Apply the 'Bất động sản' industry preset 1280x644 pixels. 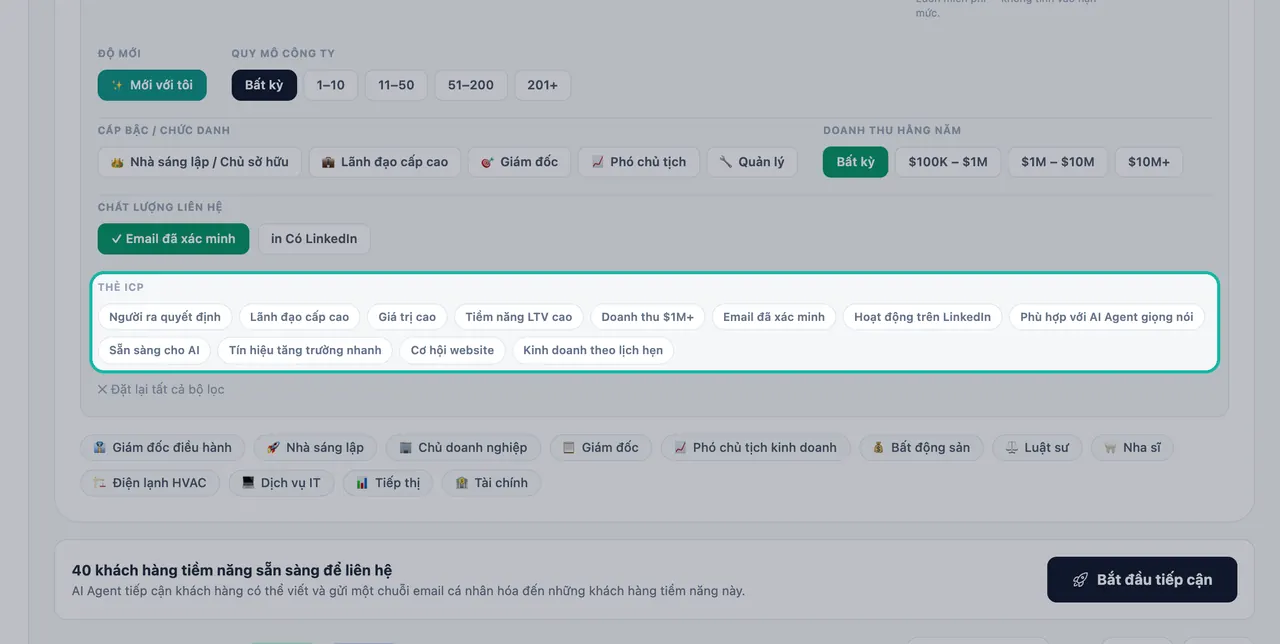(921, 447)
